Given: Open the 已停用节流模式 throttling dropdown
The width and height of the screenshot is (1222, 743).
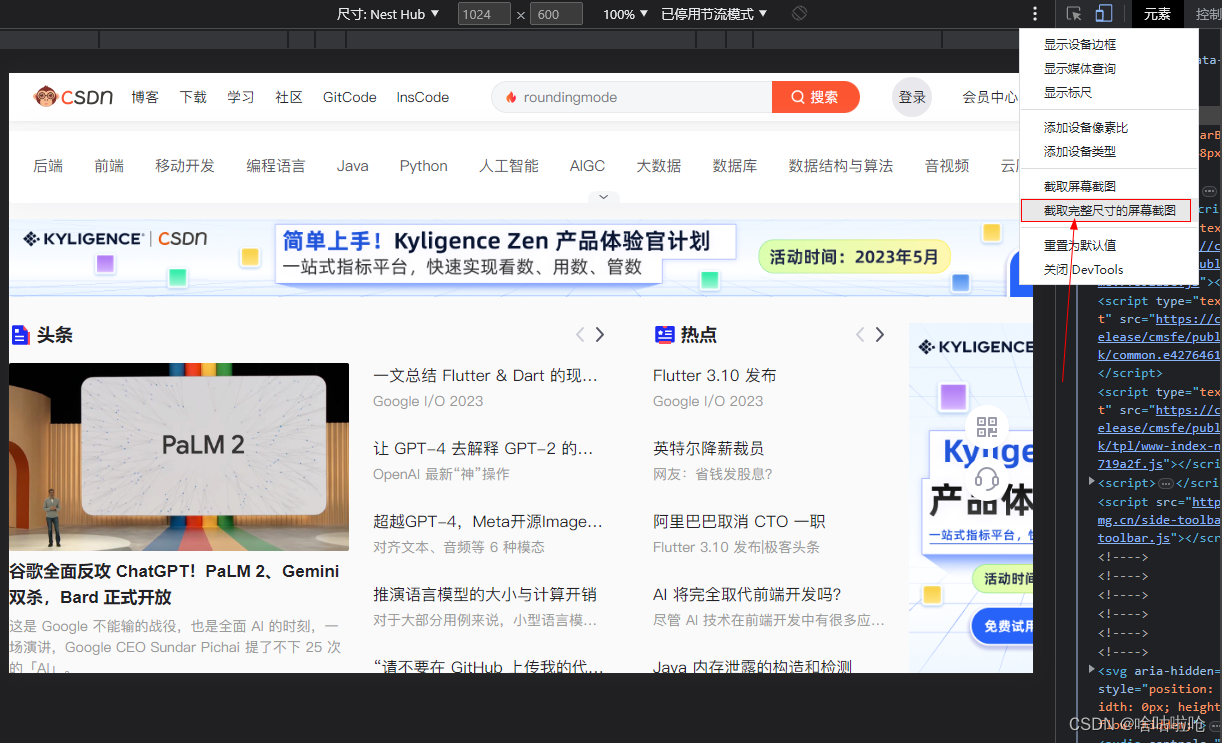Looking at the screenshot, I should click(x=714, y=14).
